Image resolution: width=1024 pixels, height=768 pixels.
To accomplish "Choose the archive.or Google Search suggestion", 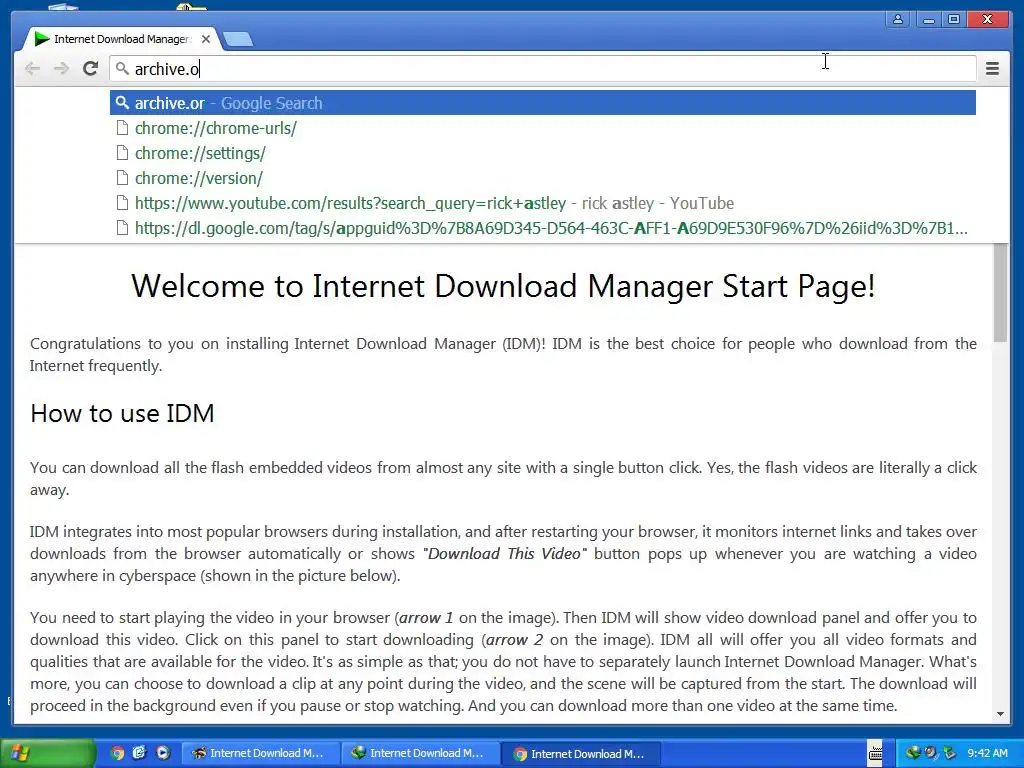I will click(x=543, y=103).
